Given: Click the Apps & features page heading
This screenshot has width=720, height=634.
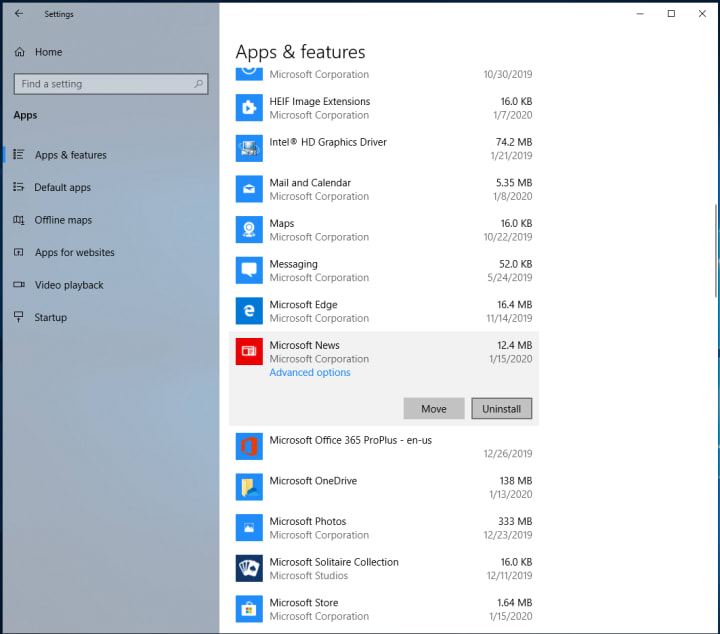Looking at the screenshot, I should point(300,52).
